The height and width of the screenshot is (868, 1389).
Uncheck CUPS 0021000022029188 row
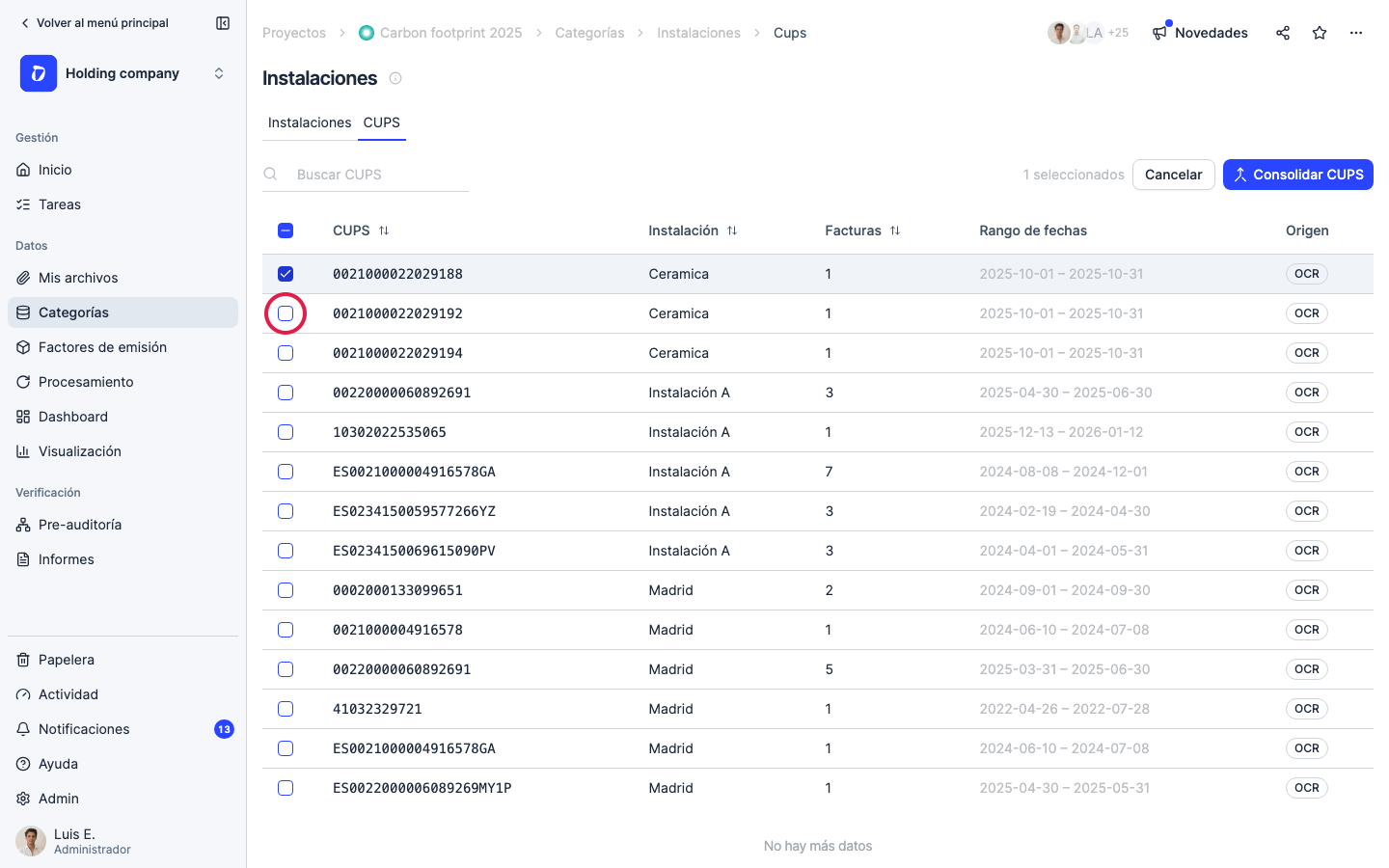pyautogui.click(x=286, y=274)
